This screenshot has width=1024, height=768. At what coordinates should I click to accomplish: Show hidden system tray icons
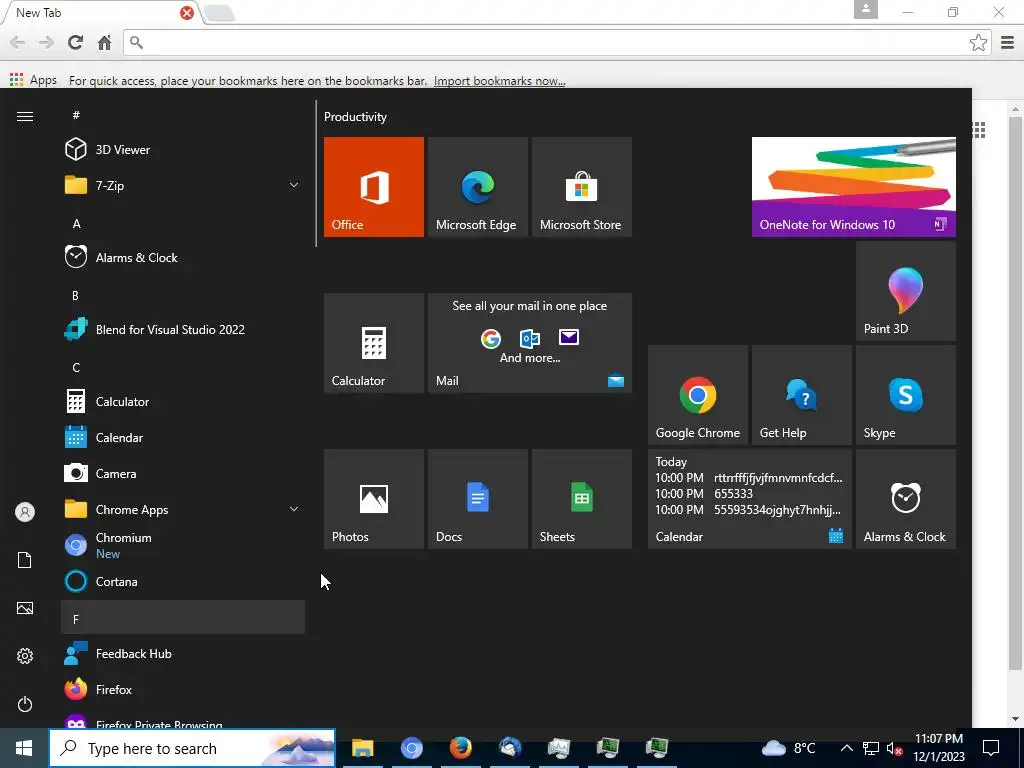coord(846,748)
